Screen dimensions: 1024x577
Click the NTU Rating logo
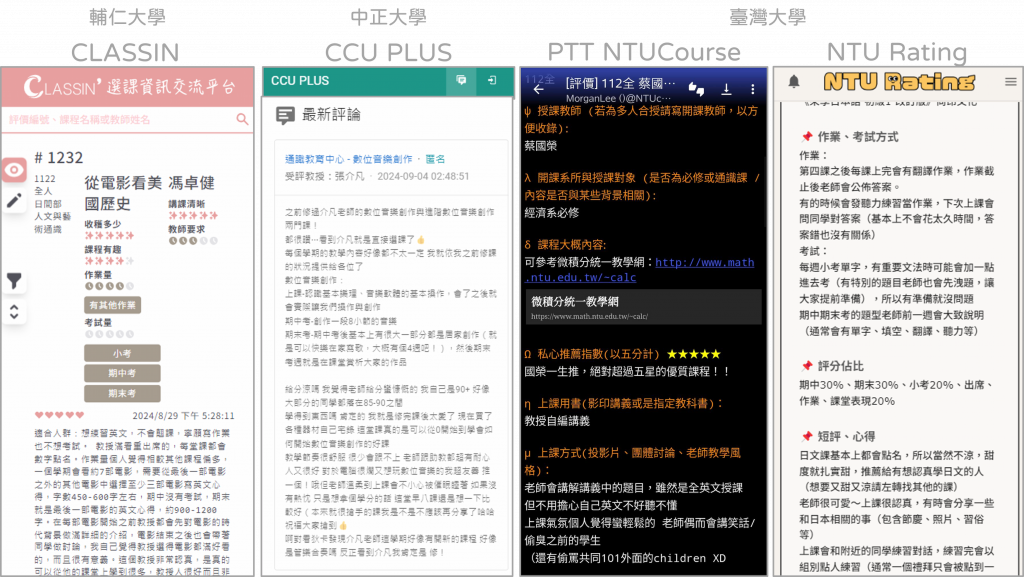[899, 82]
